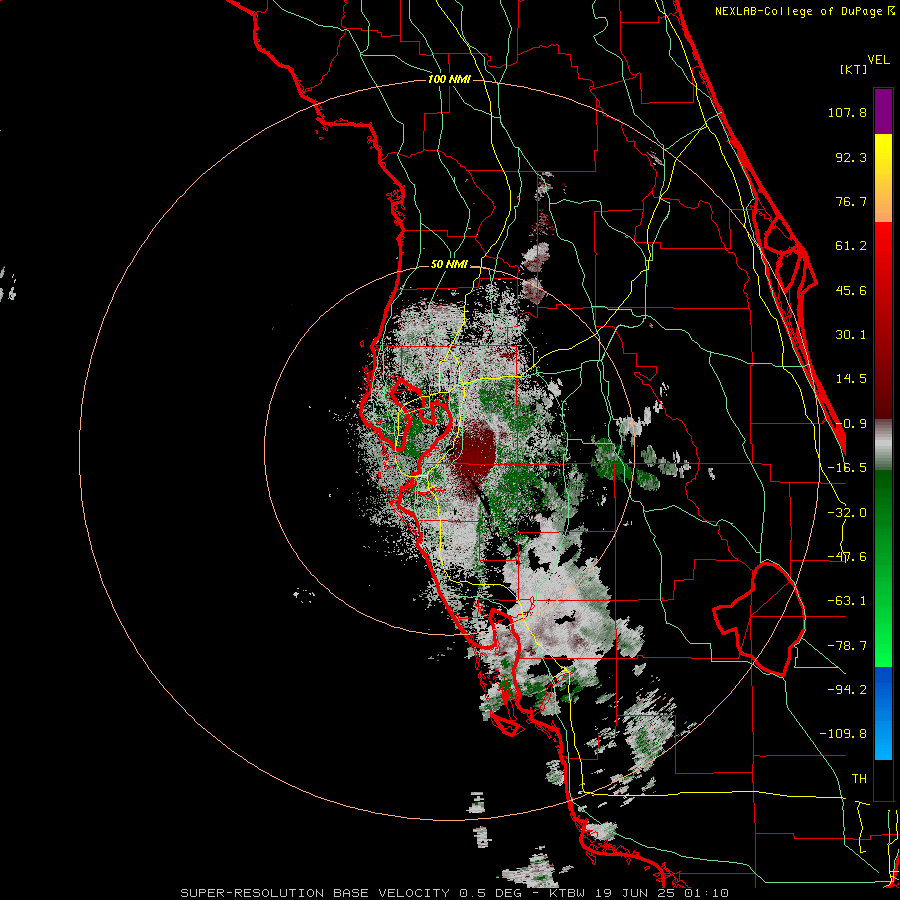Pick the gray segment of color bar
Image resolution: width=900 pixels, height=900 pixels.
click(883, 445)
